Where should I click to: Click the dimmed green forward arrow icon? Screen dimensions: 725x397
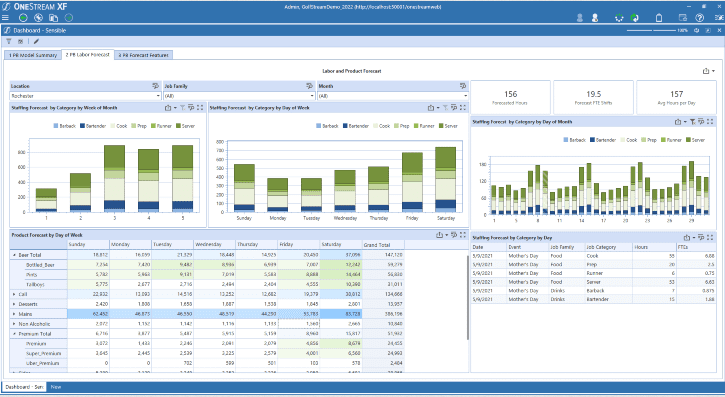(x=69, y=18)
